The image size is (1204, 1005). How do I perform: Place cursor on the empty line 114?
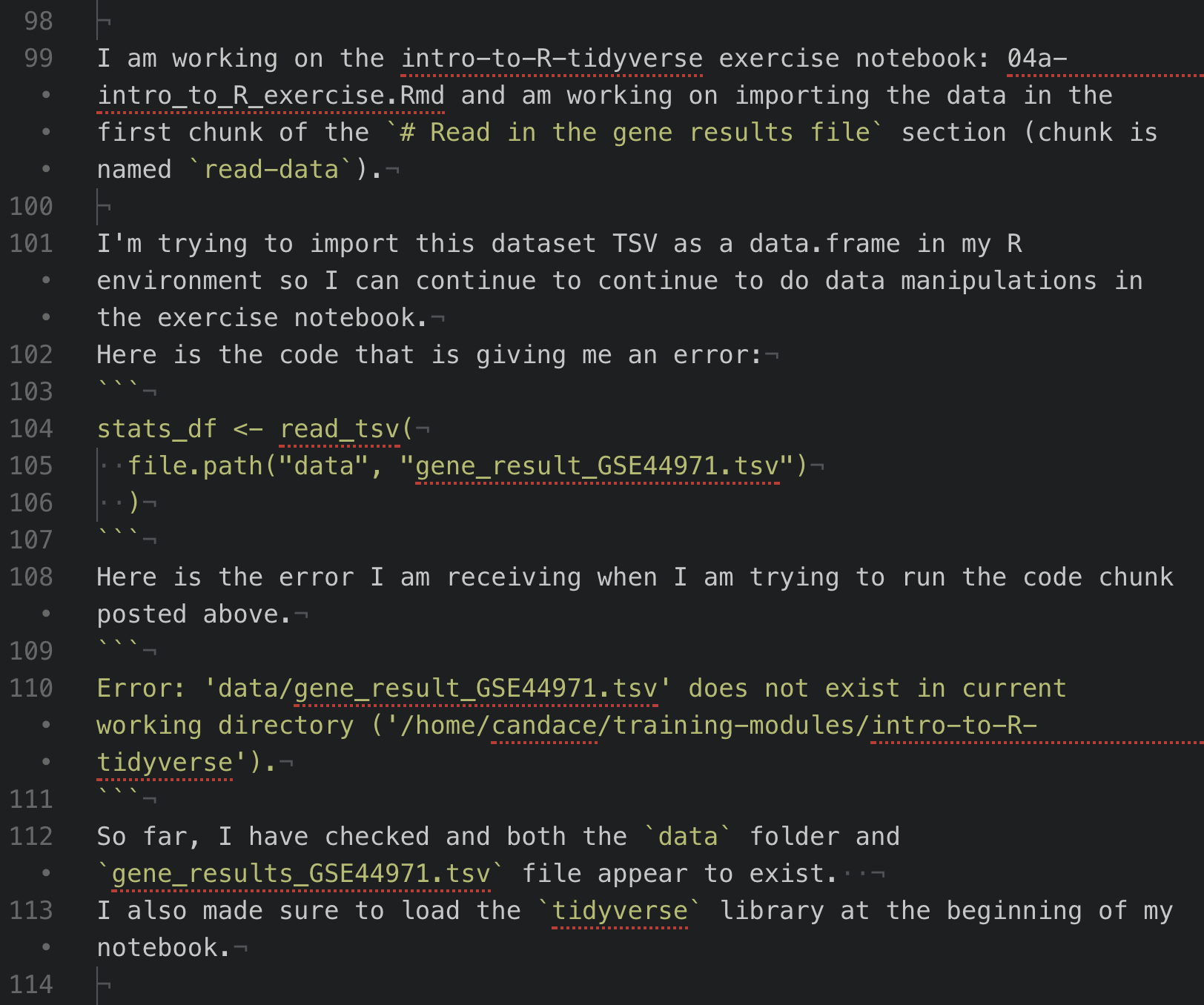[297, 984]
